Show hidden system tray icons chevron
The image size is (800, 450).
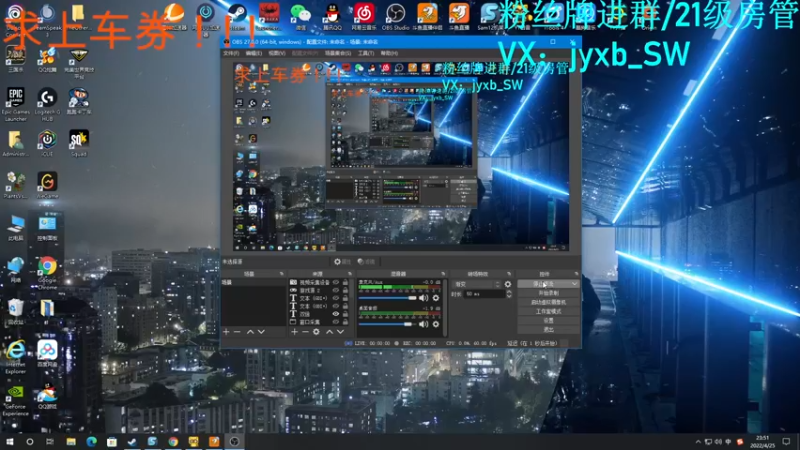698,441
